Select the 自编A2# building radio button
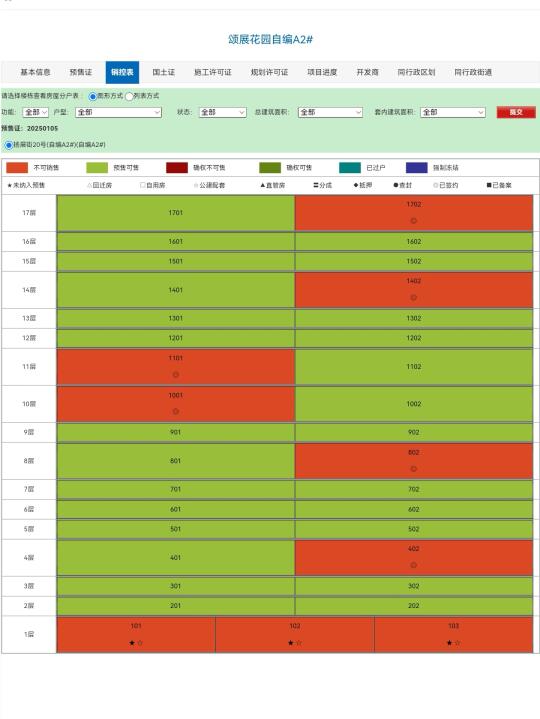This screenshot has height=719, width=540. point(9,145)
